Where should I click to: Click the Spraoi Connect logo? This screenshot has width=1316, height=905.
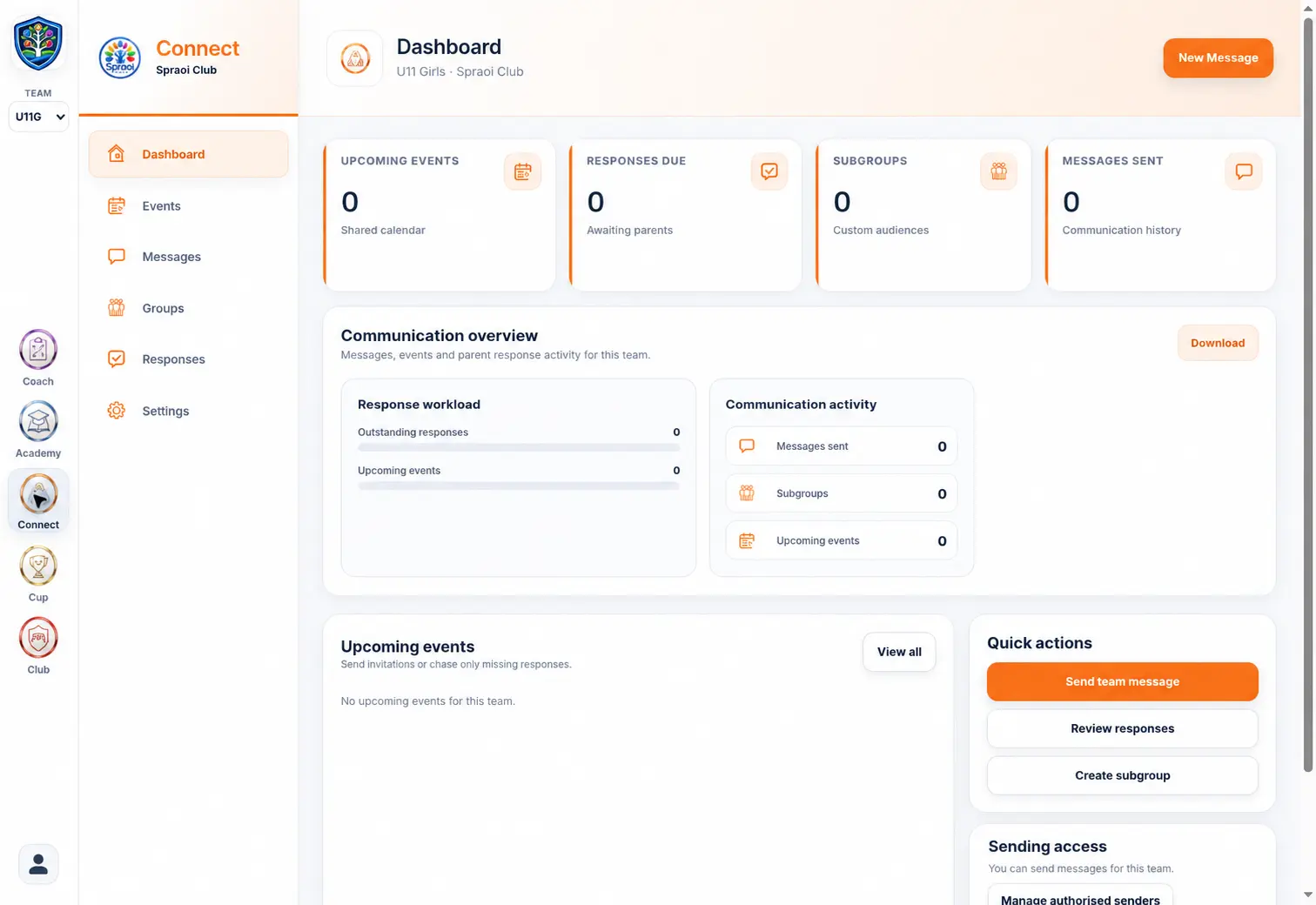point(120,58)
